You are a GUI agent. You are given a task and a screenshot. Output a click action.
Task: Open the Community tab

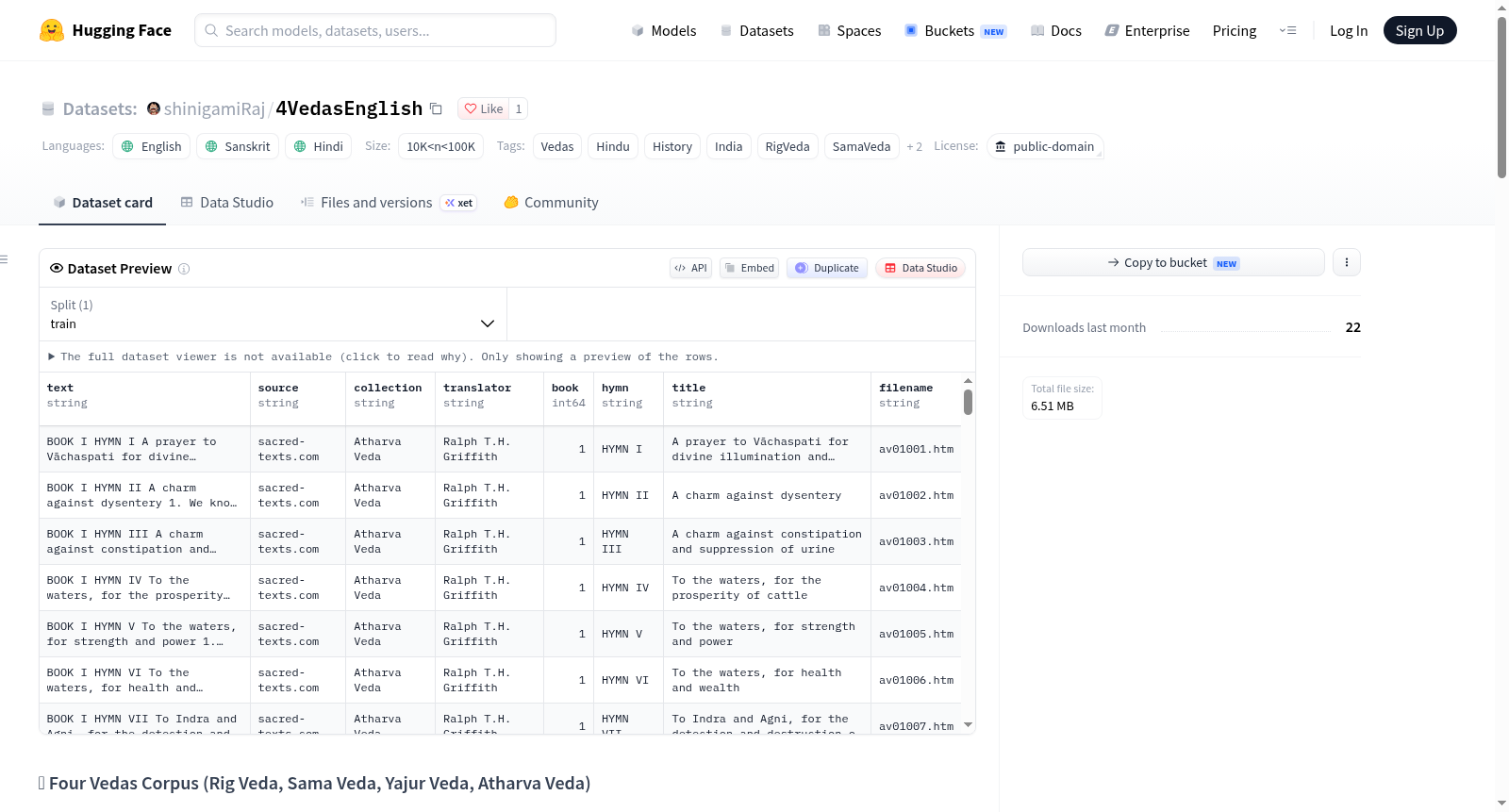pyautogui.click(x=551, y=203)
